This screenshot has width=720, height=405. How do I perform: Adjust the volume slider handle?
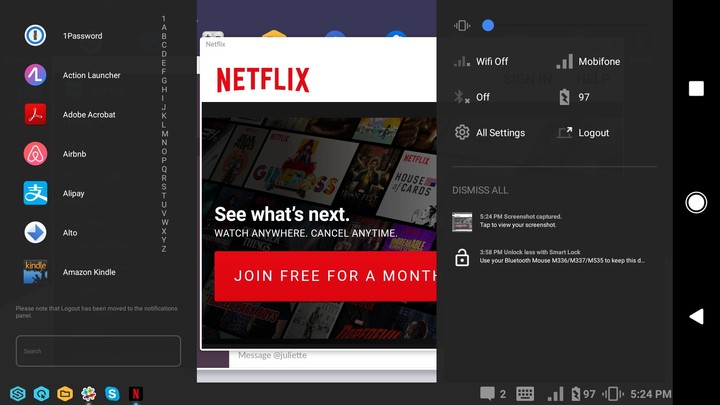tap(488, 25)
